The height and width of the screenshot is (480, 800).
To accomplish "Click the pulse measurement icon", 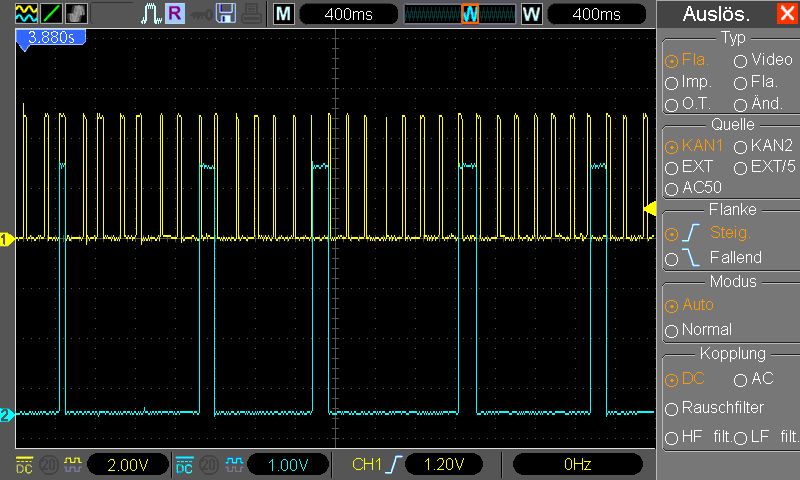I will (150, 14).
